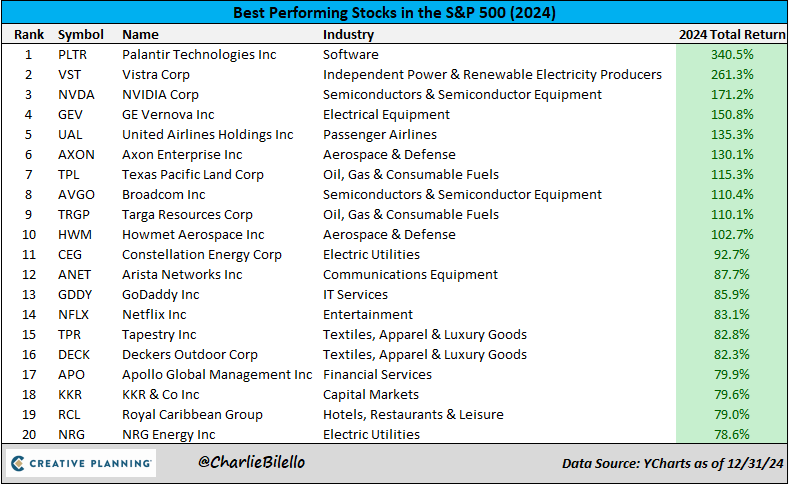Viewport: 789px width, 485px height.
Task: Click the NFLX ticker symbol
Action: coord(73,314)
